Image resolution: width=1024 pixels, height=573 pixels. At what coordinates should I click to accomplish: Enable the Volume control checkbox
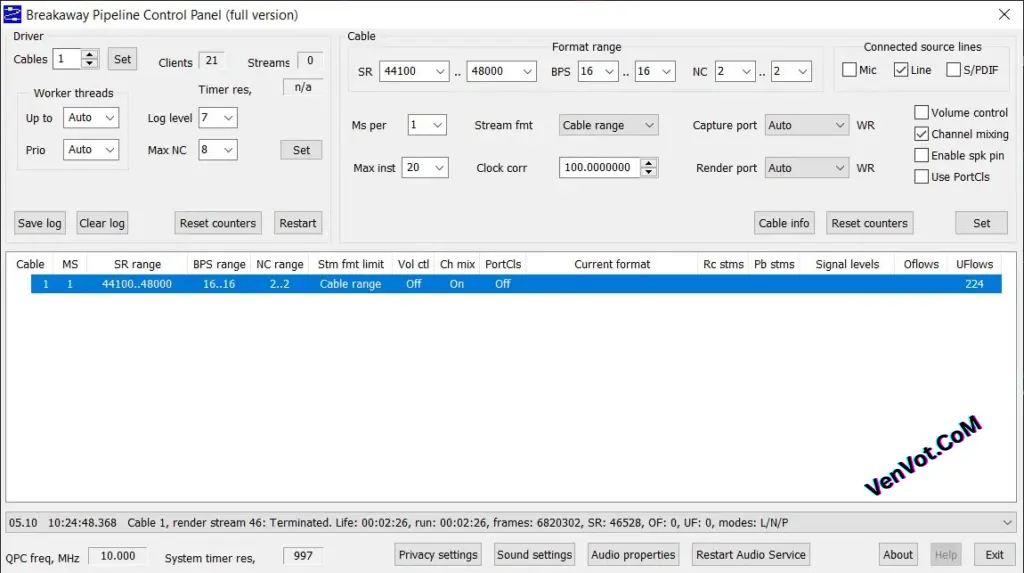tap(921, 112)
